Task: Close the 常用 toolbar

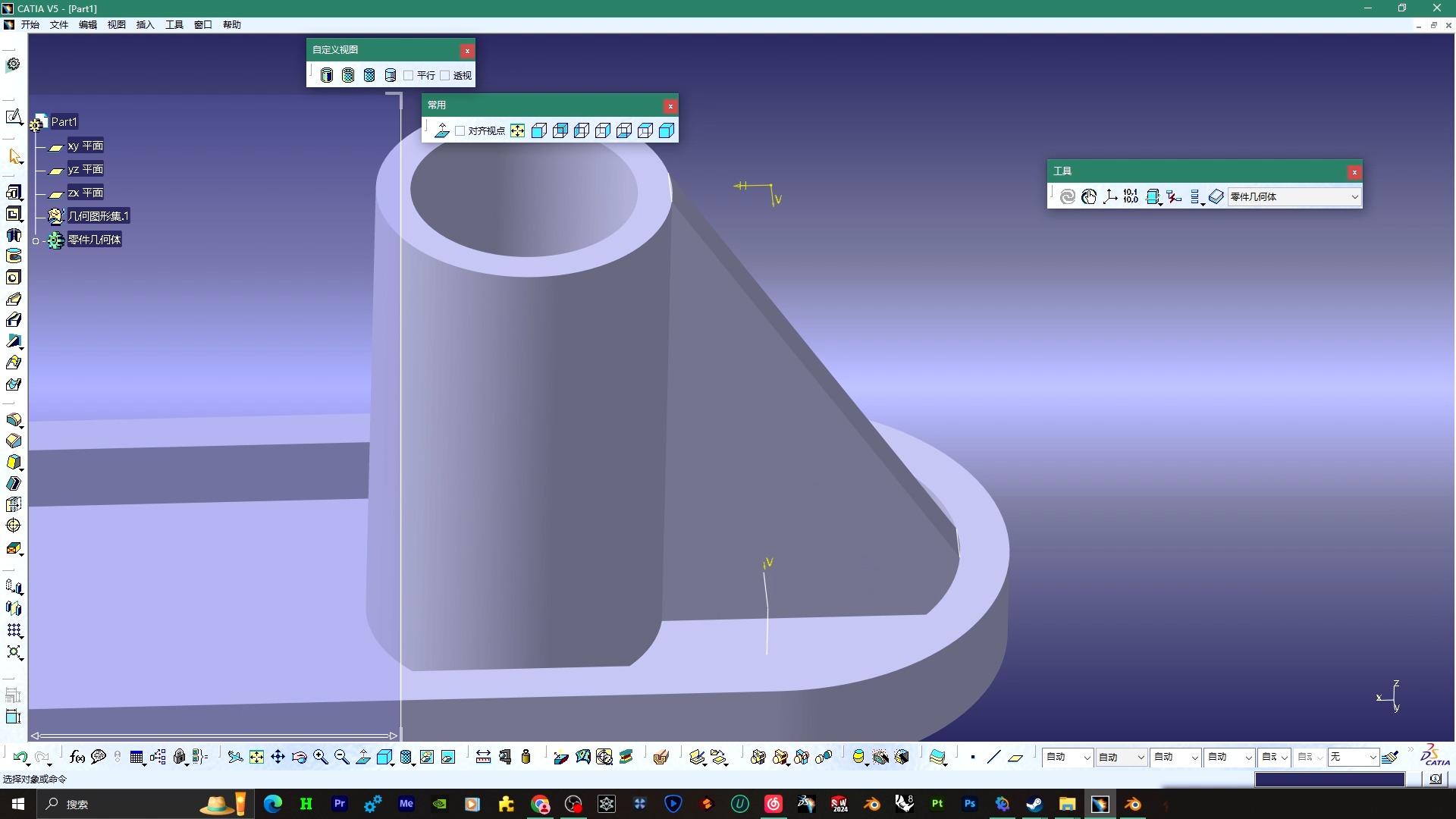Action: (670, 106)
